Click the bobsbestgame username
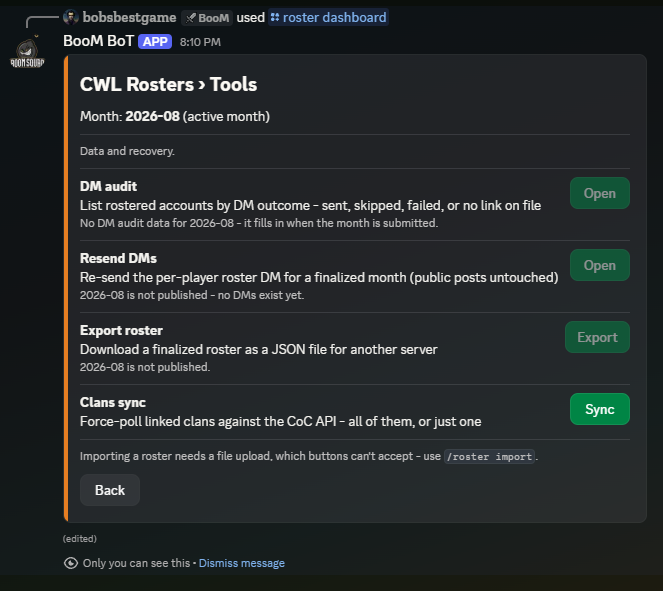The height and width of the screenshot is (591, 663). (x=129, y=17)
